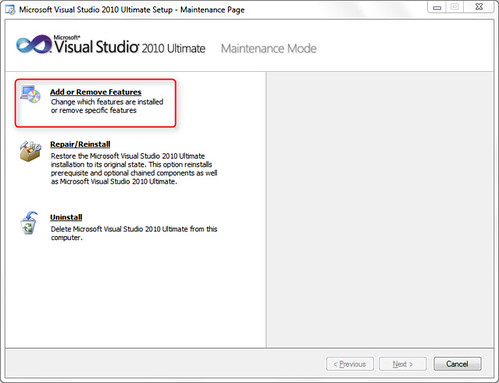
Task: Click 'Restore the Microsoft Visual Studio' description
Action: click(x=134, y=169)
